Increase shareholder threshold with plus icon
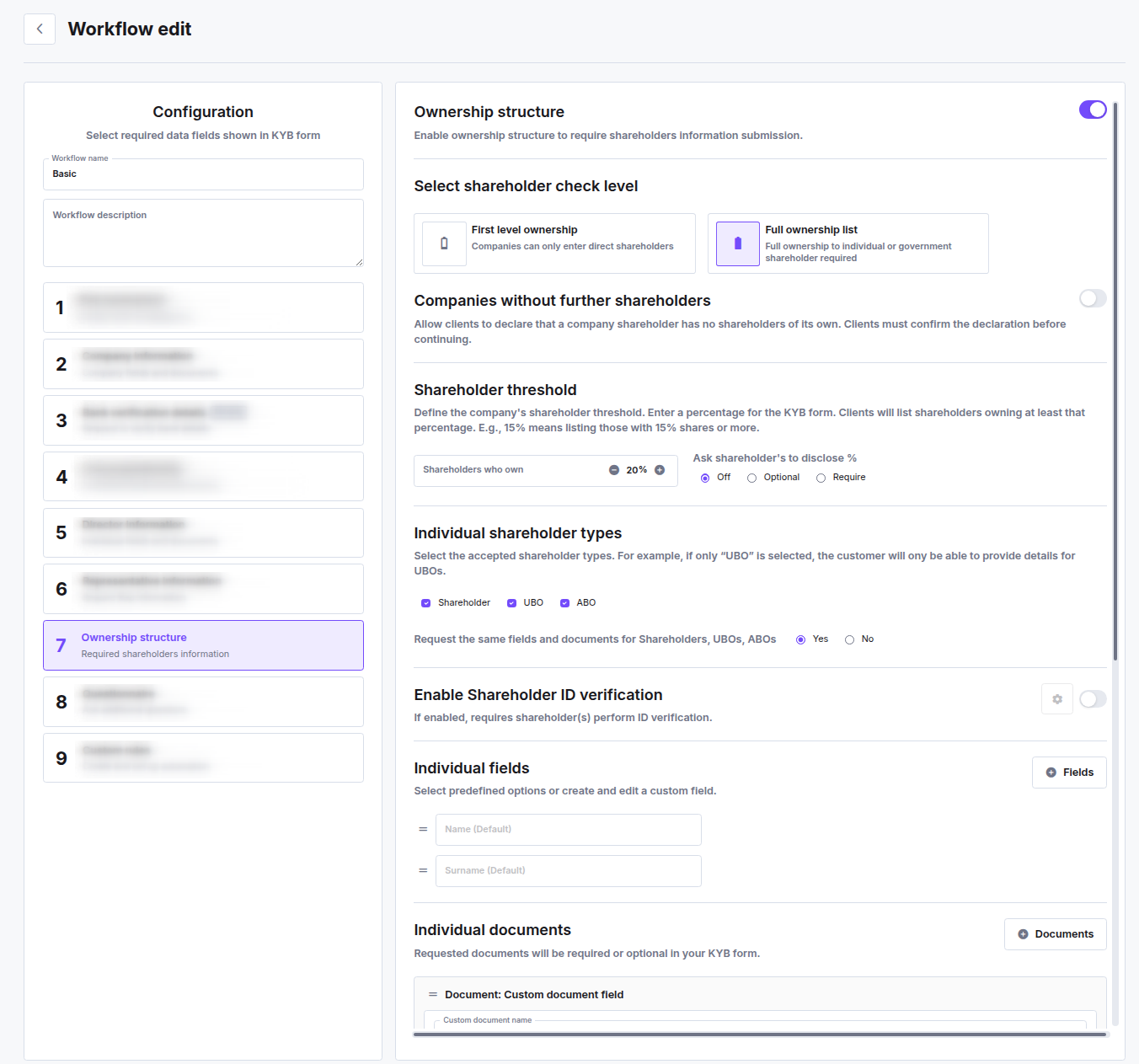This screenshot has height=1064, width=1139. tap(660, 470)
